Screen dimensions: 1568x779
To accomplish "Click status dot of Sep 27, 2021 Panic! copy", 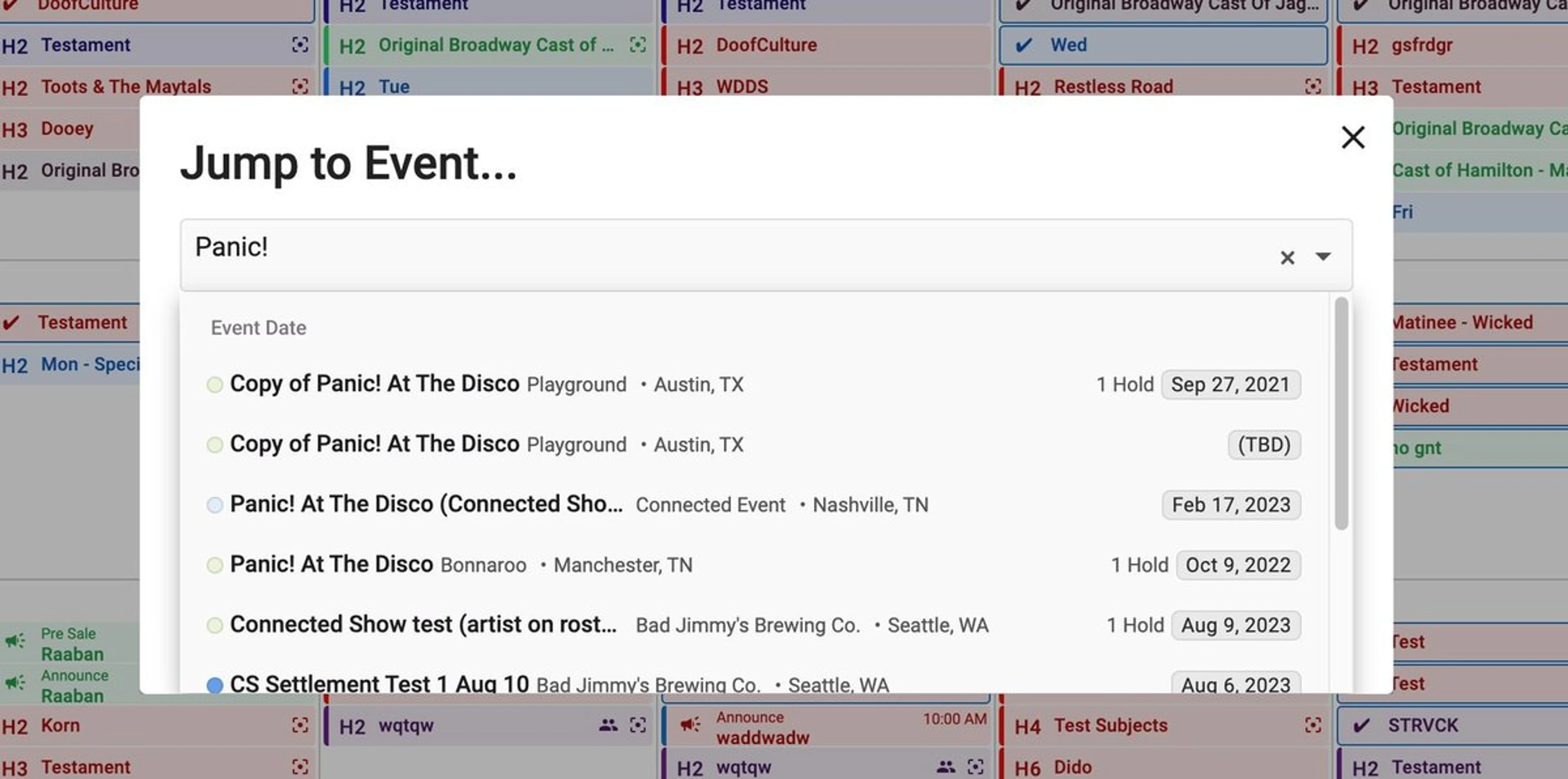I will pos(215,385).
